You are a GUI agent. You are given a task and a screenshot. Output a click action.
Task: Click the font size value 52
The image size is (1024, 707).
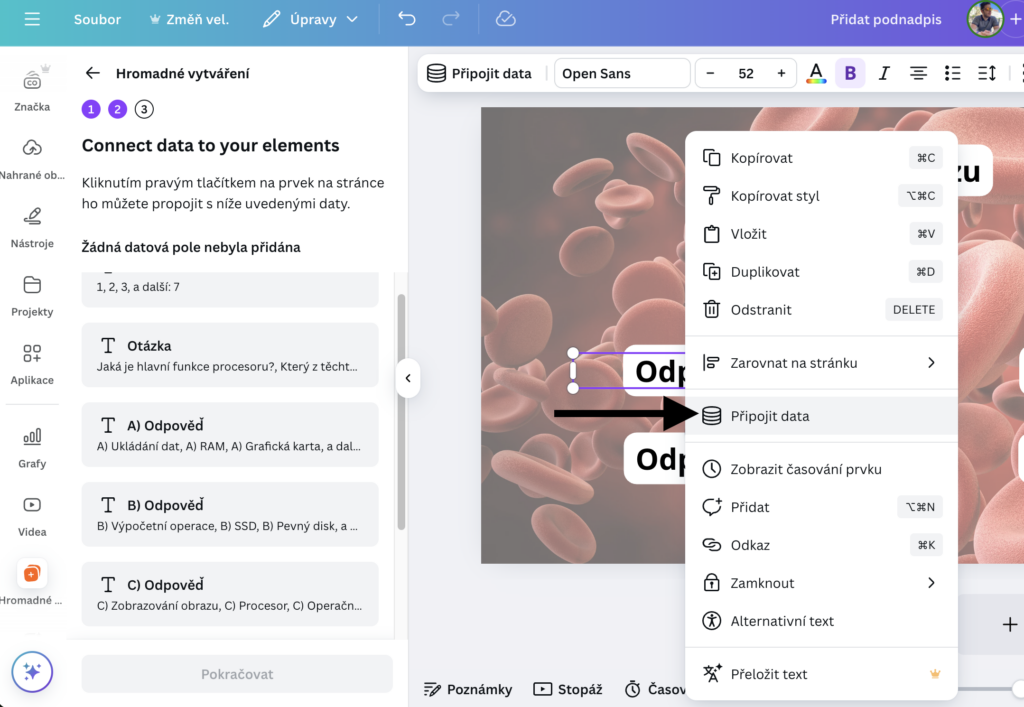pyautogui.click(x=746, y=73)
